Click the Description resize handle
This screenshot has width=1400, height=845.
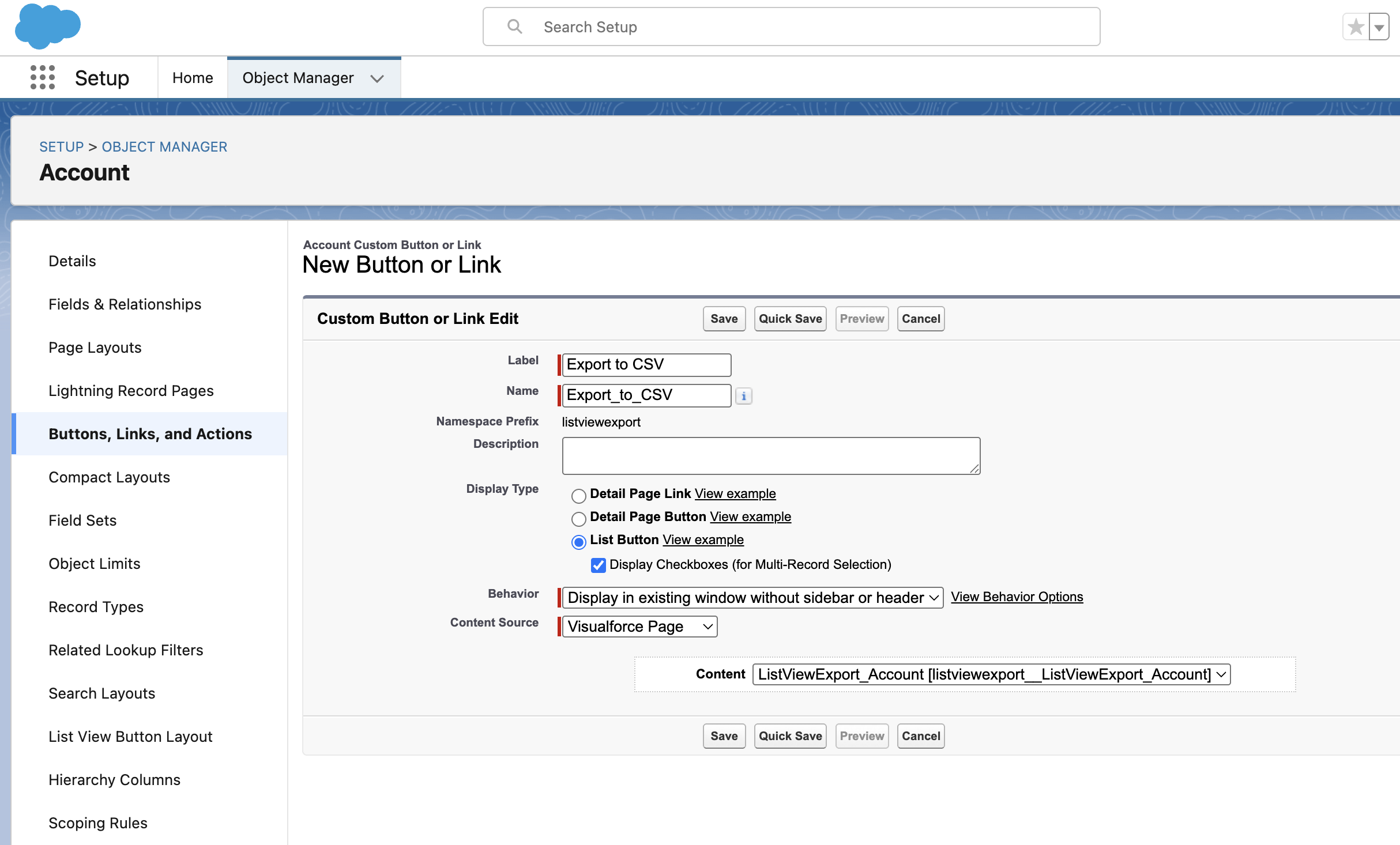tap(974, 469)
